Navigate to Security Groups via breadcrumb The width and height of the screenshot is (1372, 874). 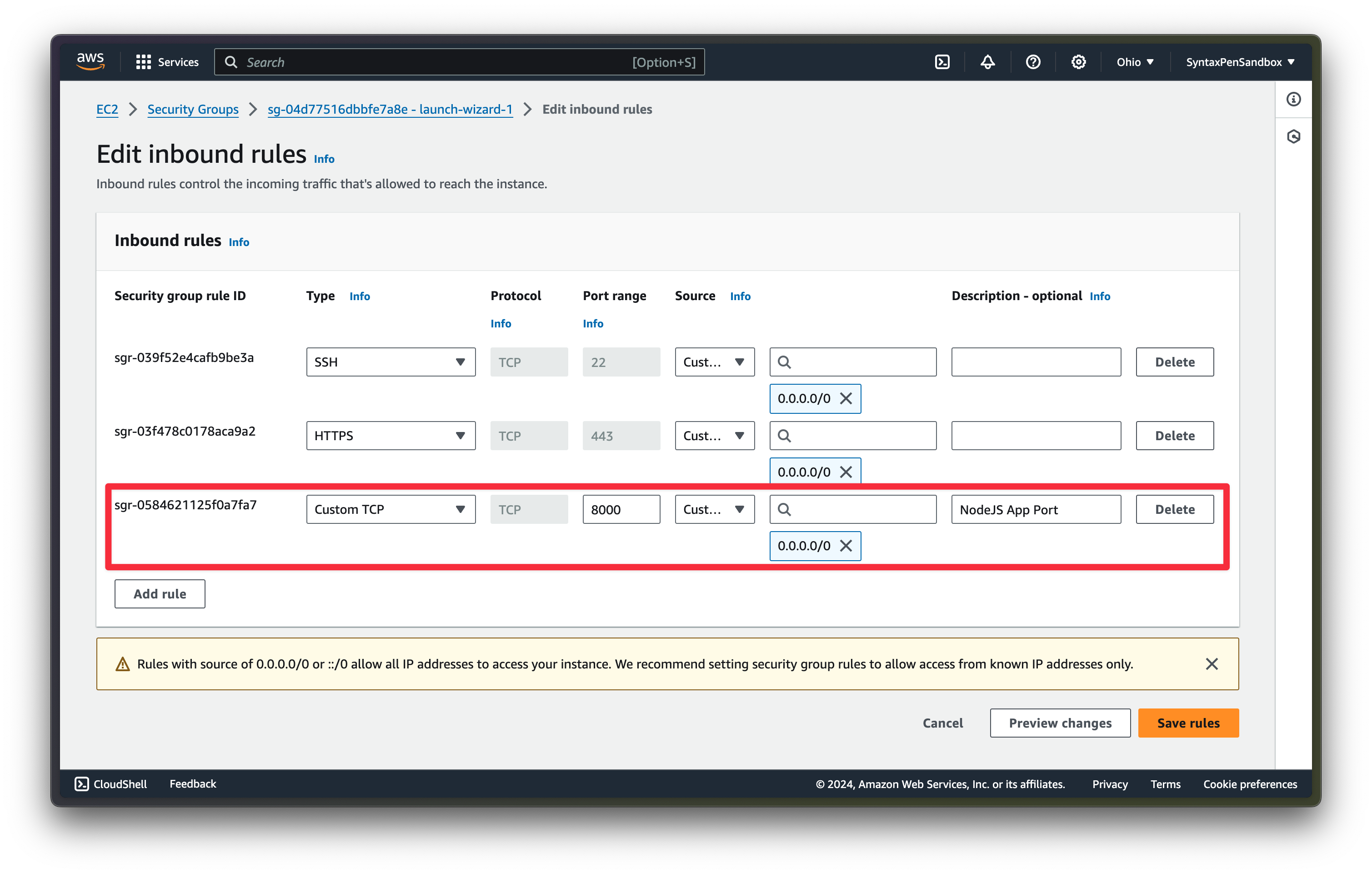[x=193, y=109]
